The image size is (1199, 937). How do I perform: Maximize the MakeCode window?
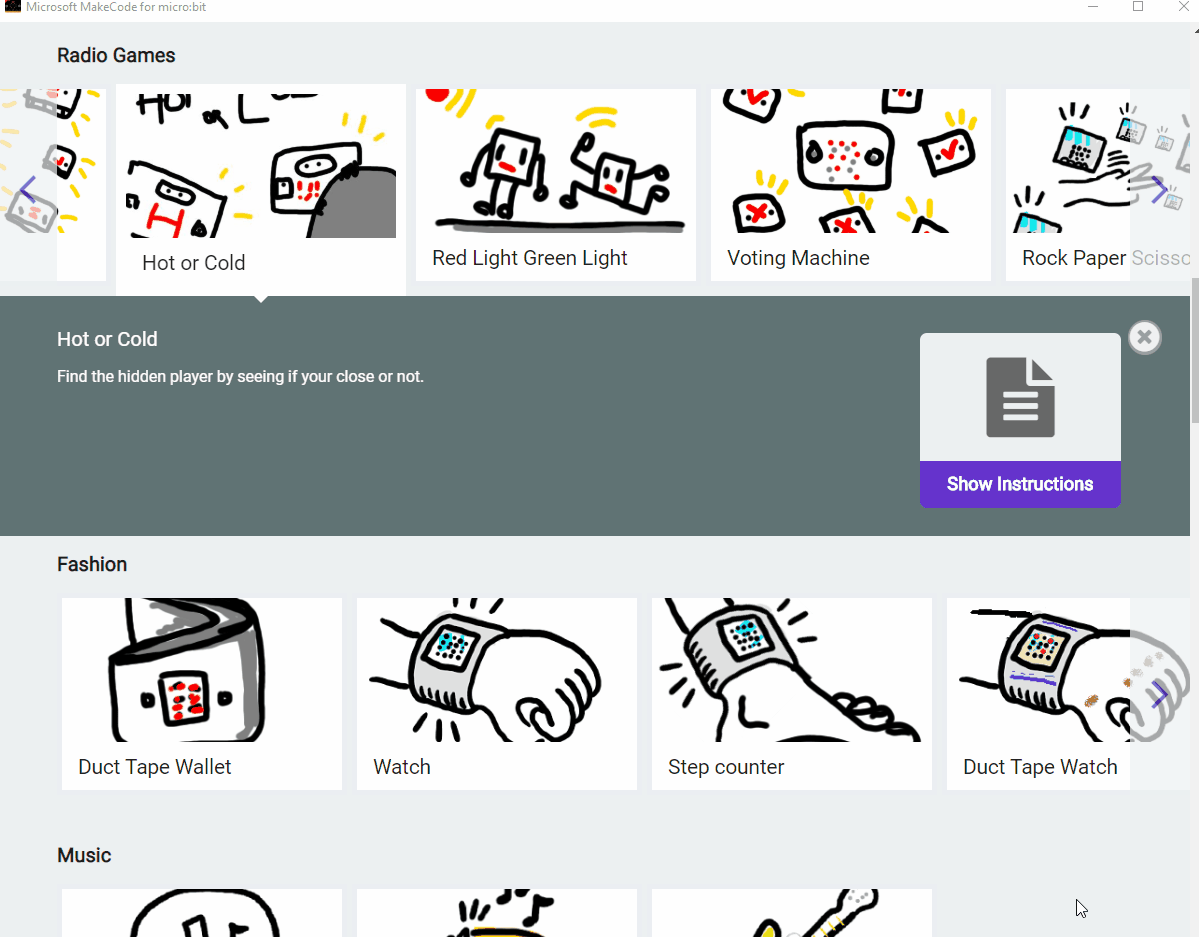pyautogui.click(x=1138, y=7)
